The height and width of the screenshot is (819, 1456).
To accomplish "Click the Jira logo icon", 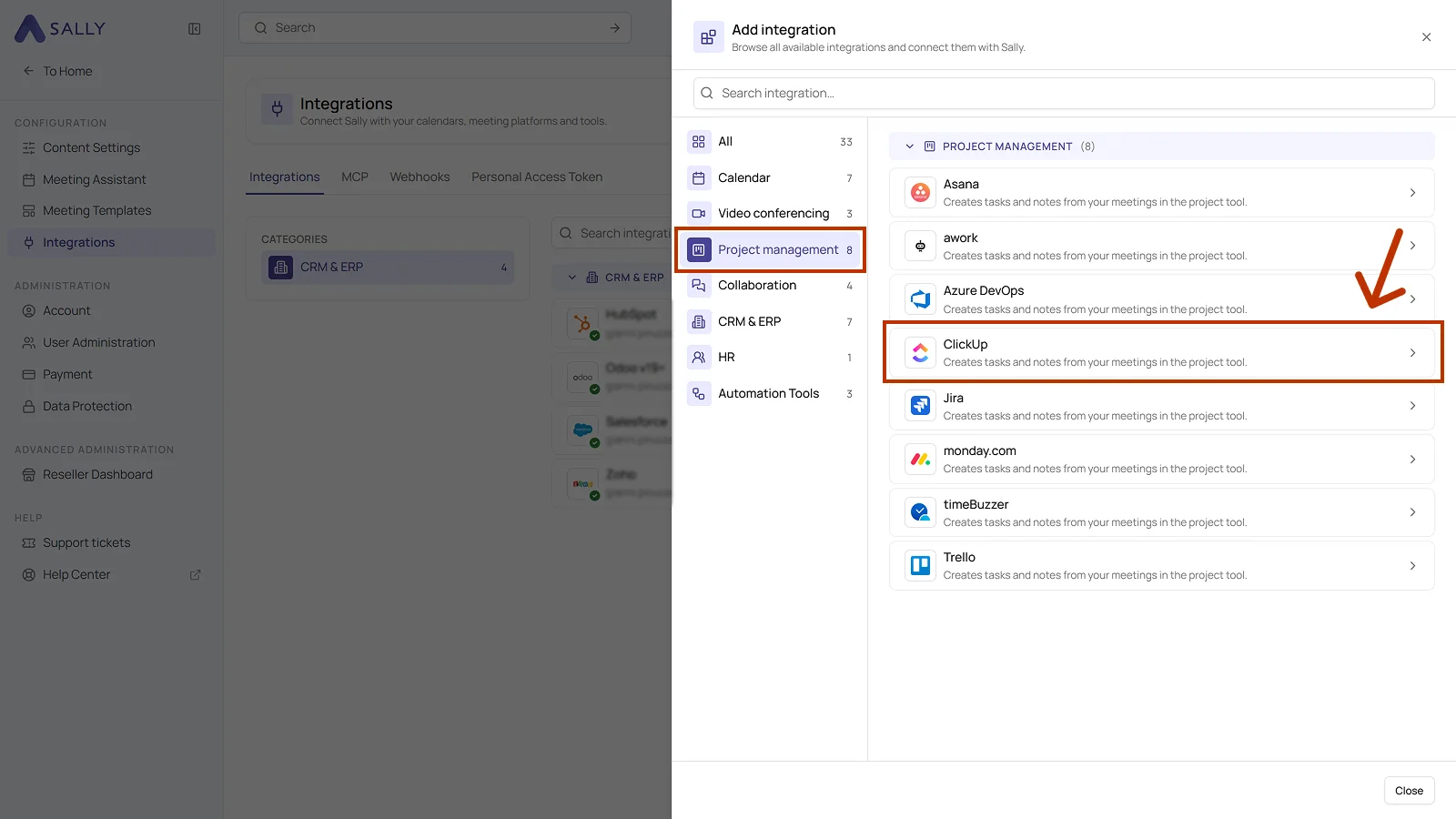I will pyautogui.click(x=920, y=406).
